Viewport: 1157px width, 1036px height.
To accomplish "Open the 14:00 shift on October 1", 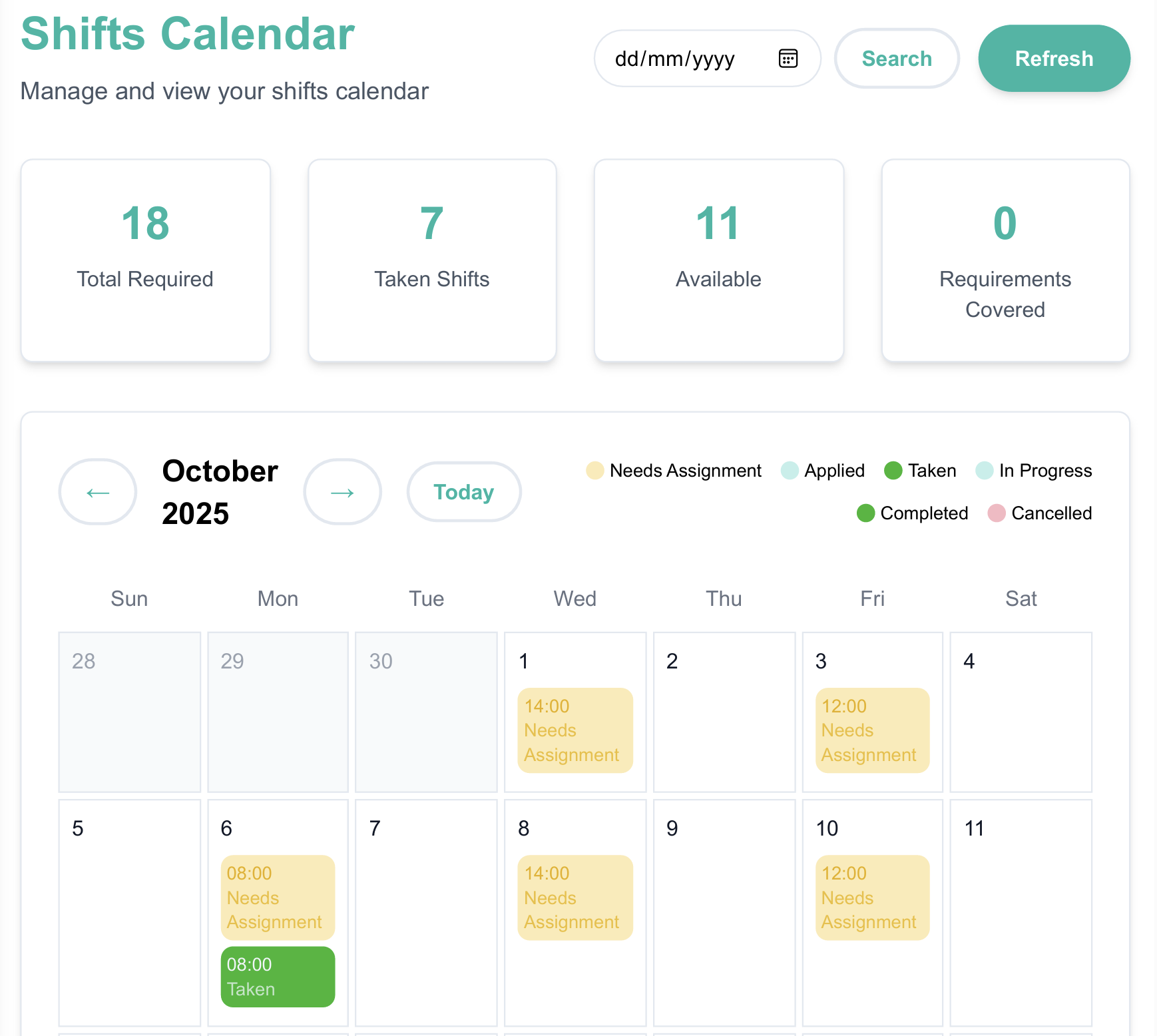I will [575, 730].
